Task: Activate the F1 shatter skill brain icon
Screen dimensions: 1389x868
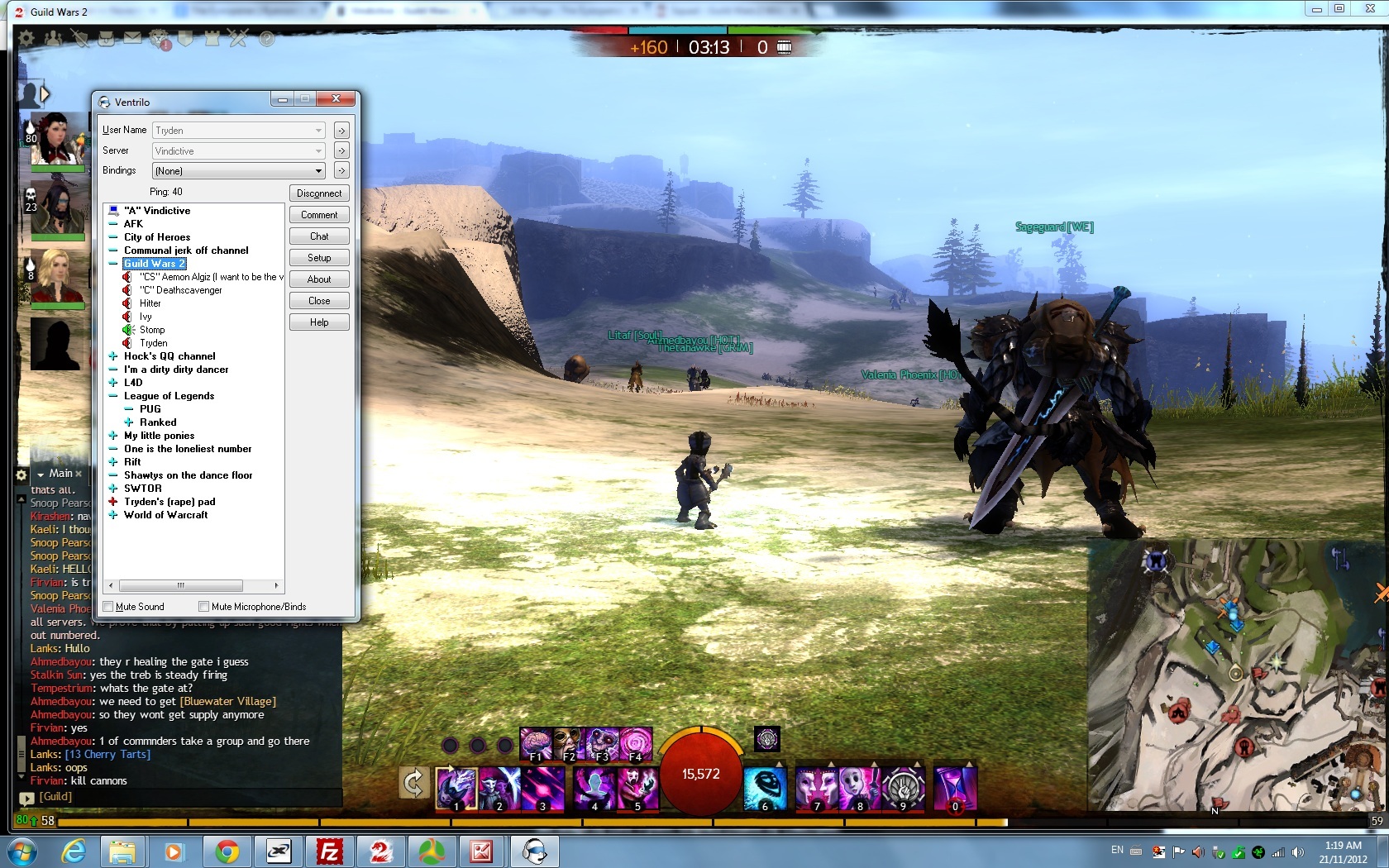Action: point(536,744)
